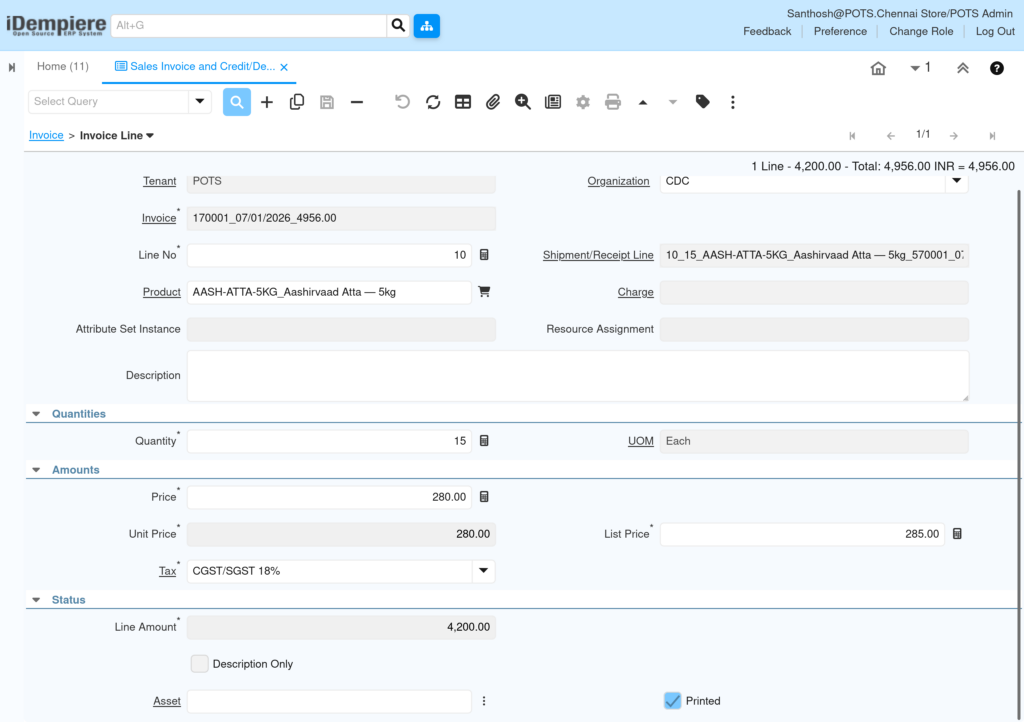
Task: Open Asset field options kebab
Action: click(484, 701)
